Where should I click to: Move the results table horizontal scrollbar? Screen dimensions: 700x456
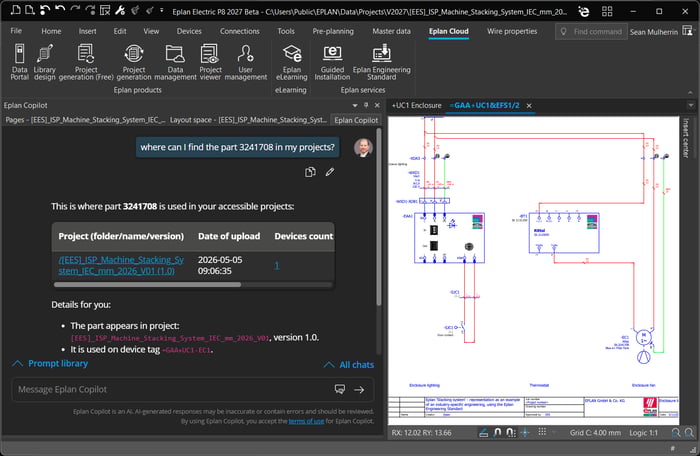point(147,284)
